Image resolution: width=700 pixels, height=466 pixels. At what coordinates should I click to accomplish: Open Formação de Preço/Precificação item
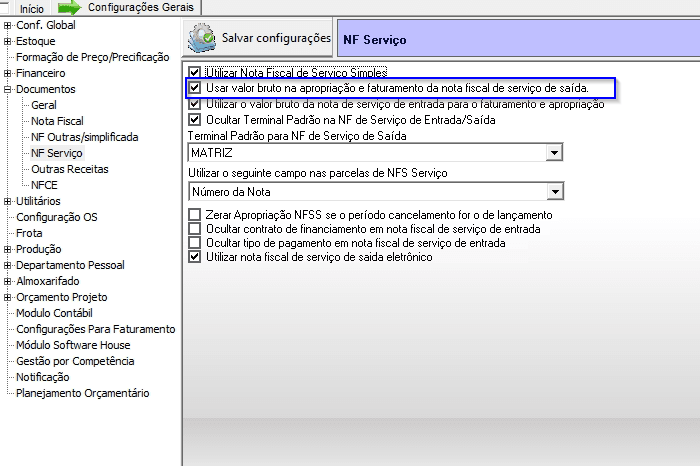click(92, 57)
